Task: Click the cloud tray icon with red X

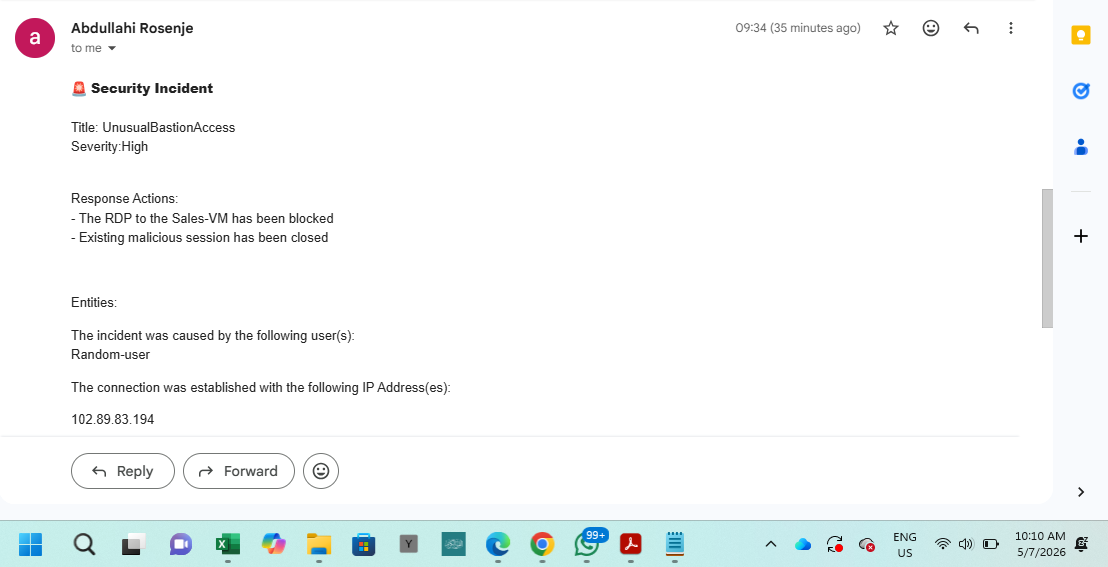Action: (867, 544)
